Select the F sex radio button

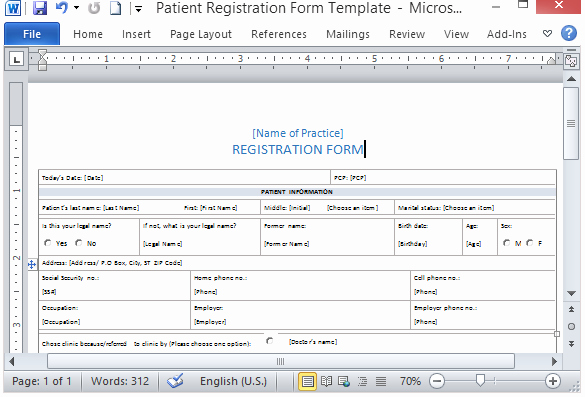(x=529, y=243)
